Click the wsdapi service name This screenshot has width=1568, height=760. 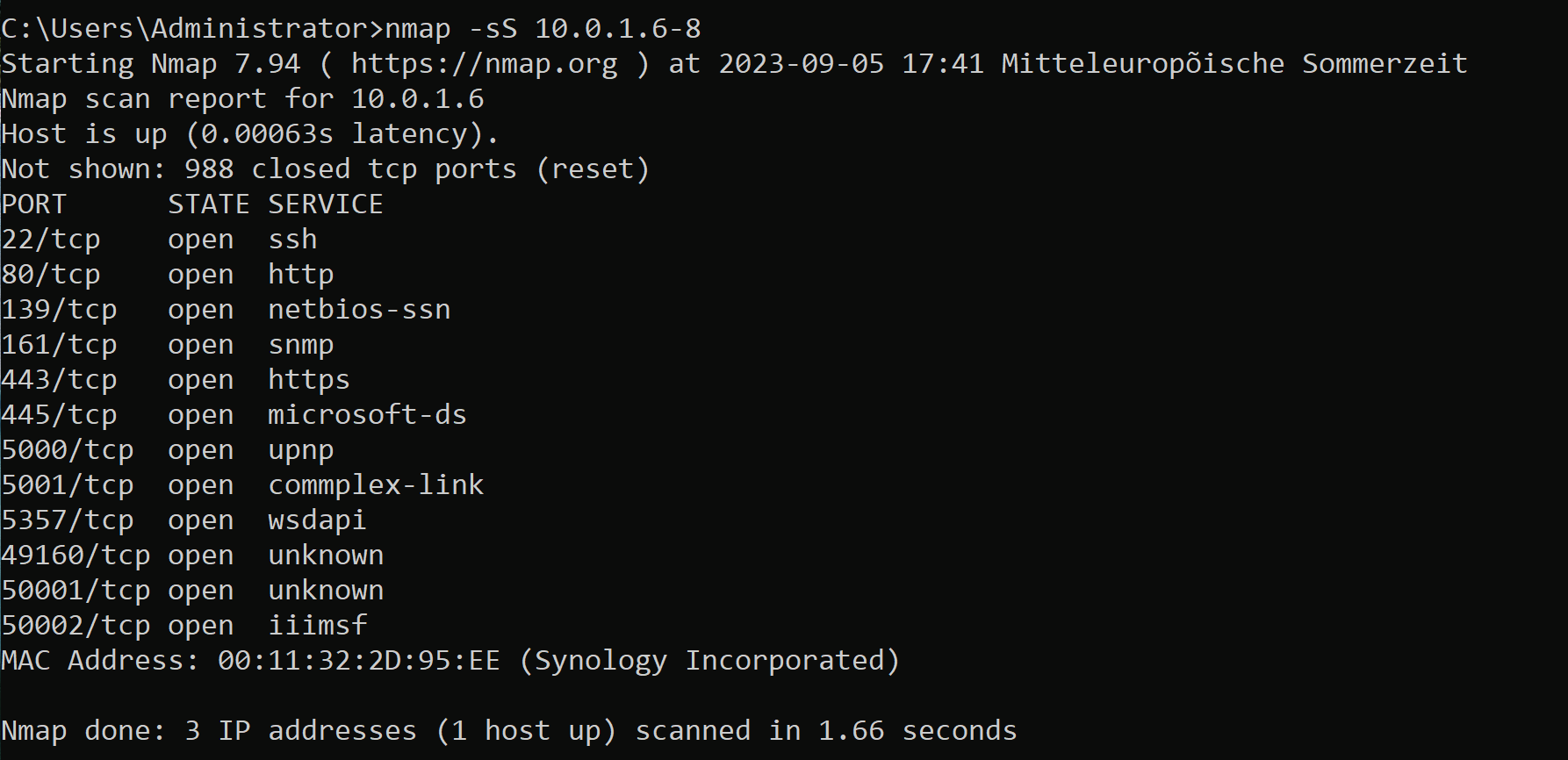click(x=317, y=520)
